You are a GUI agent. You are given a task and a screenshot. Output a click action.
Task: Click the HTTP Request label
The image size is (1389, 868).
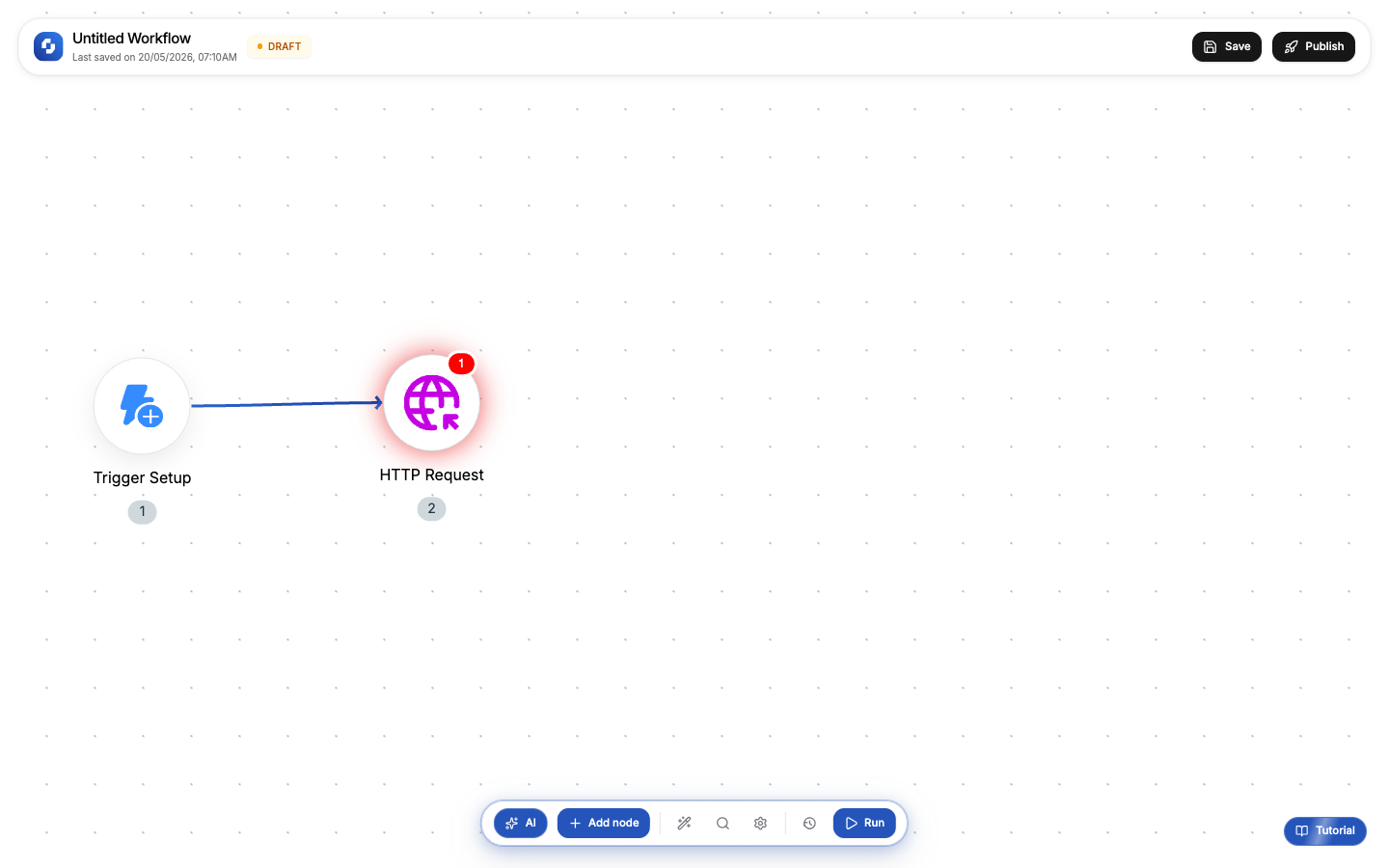431,475
